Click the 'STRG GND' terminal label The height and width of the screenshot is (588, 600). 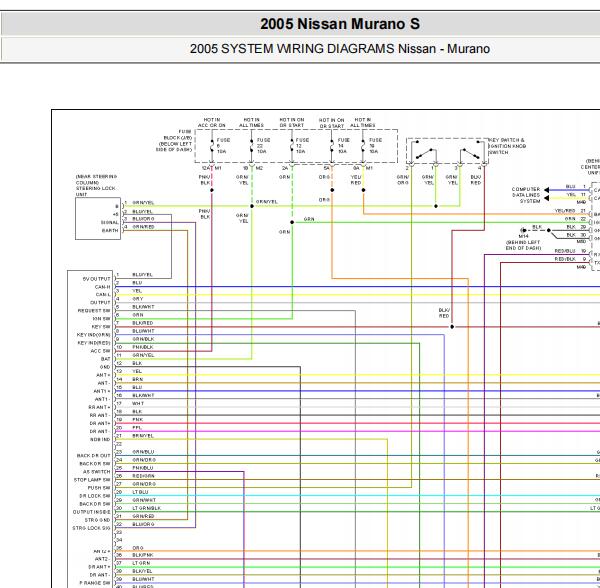[98, 520]
